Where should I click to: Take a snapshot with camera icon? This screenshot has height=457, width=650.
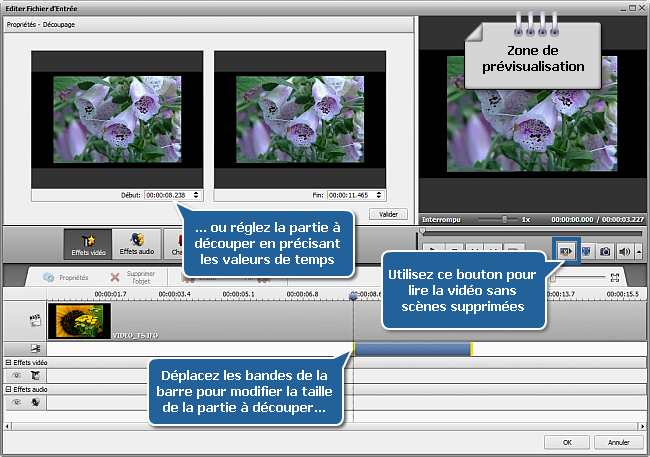(605, 251)
